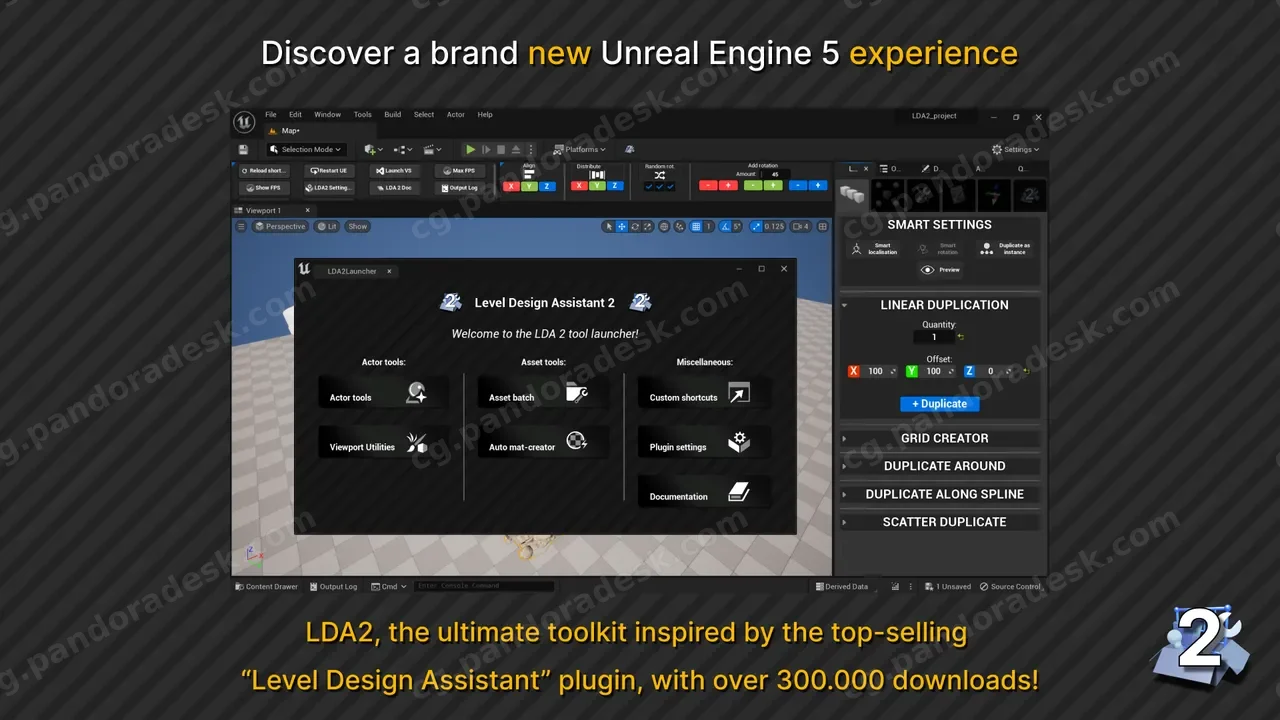
Task: Open the Actor menu
Action: pyautogui.click(x=455, y=115)
